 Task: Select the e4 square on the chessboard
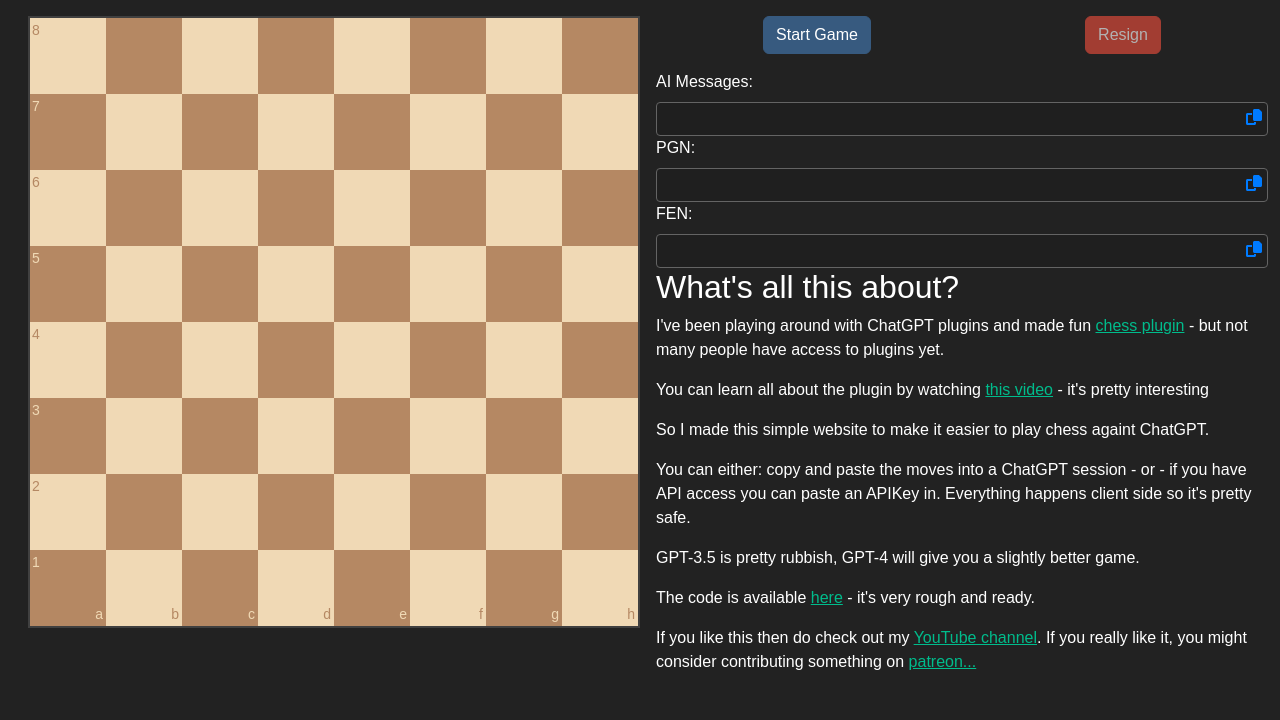tap(371, 359)
